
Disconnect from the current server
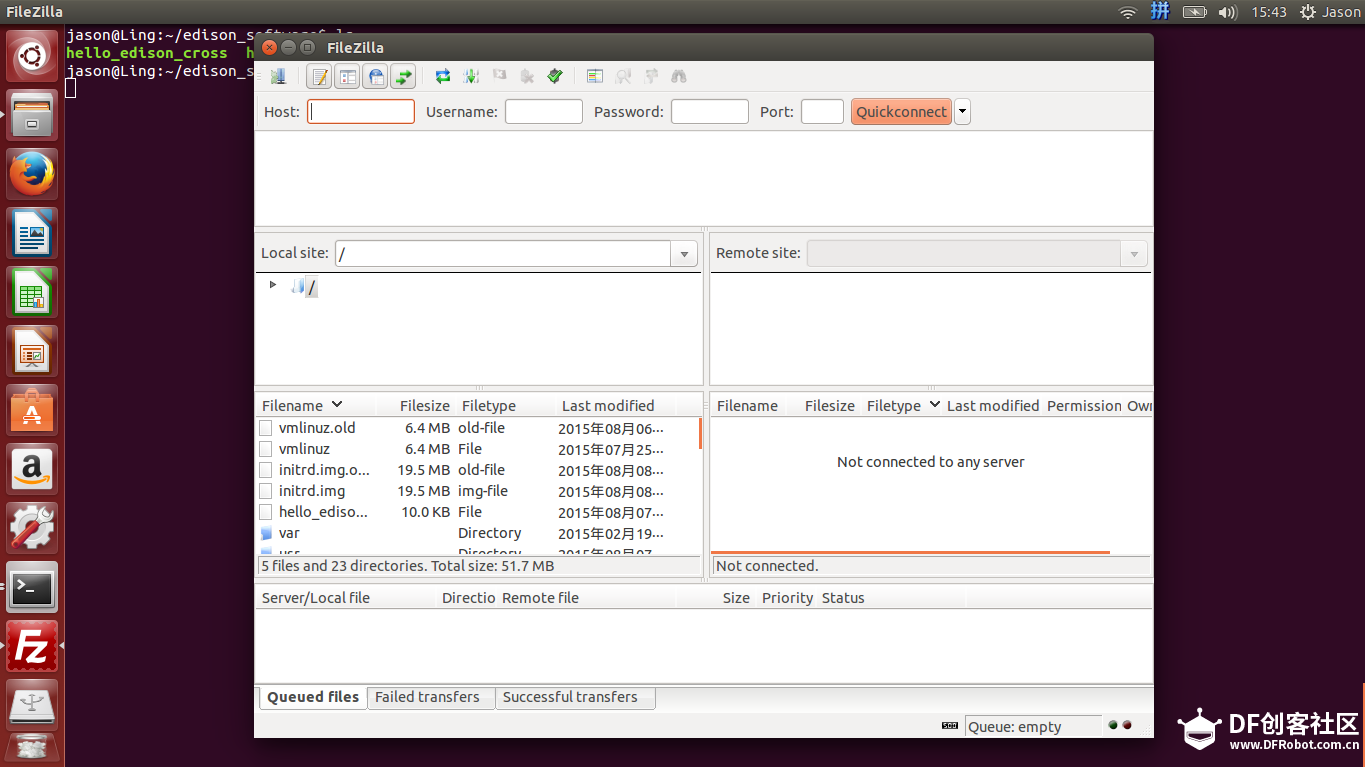click(x=527, y=76)
